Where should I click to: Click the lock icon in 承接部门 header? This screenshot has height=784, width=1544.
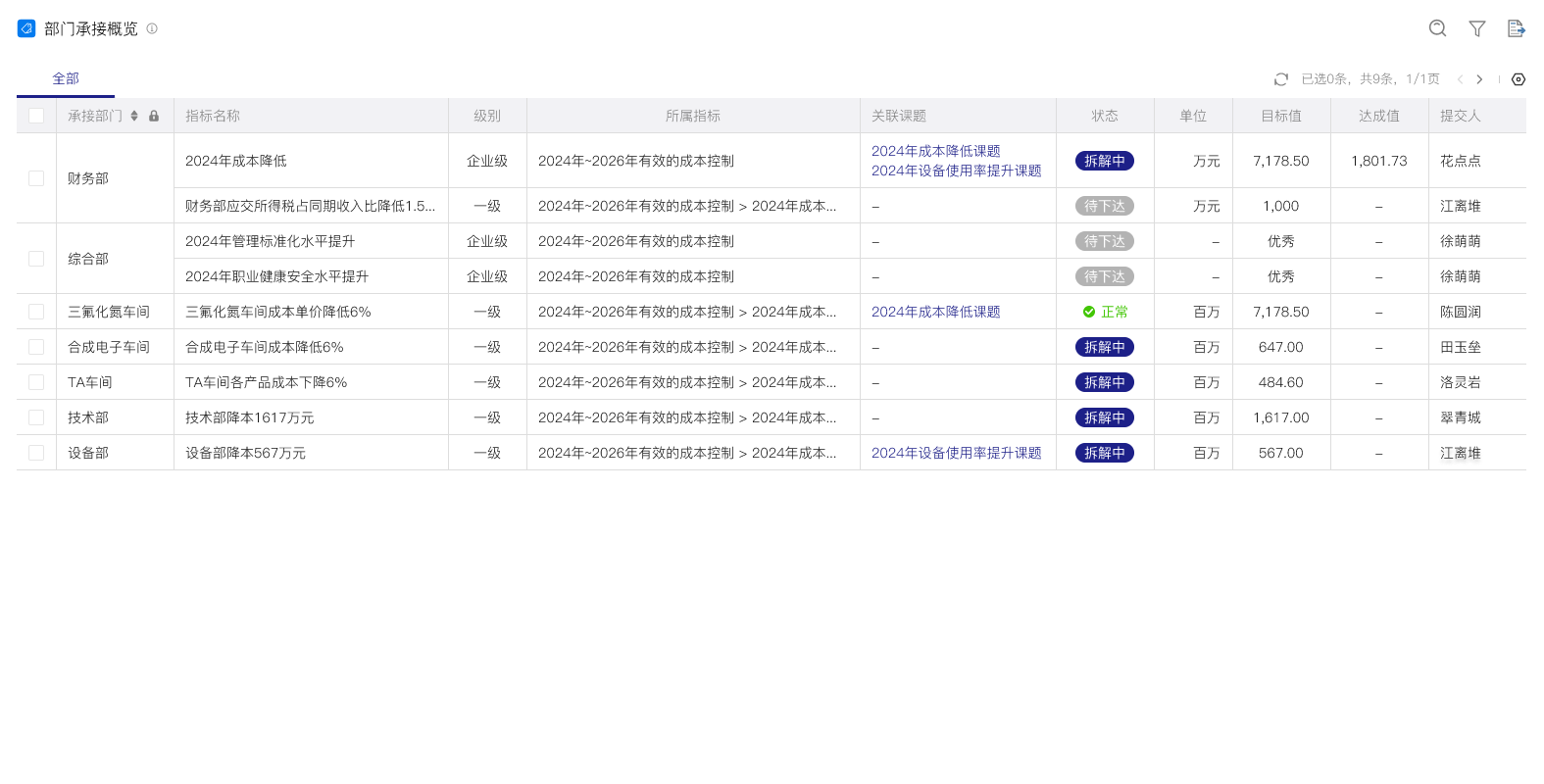point(154,116)
